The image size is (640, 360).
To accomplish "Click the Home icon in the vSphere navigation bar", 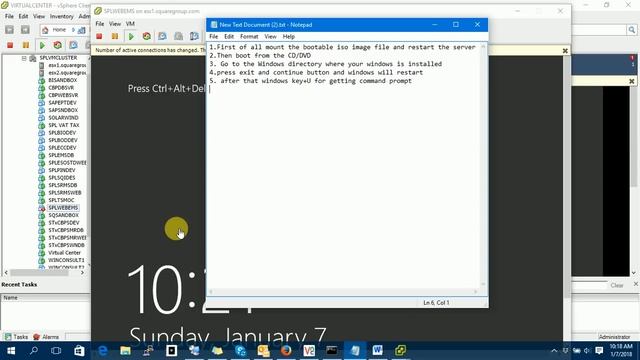I will coord(45,30).
